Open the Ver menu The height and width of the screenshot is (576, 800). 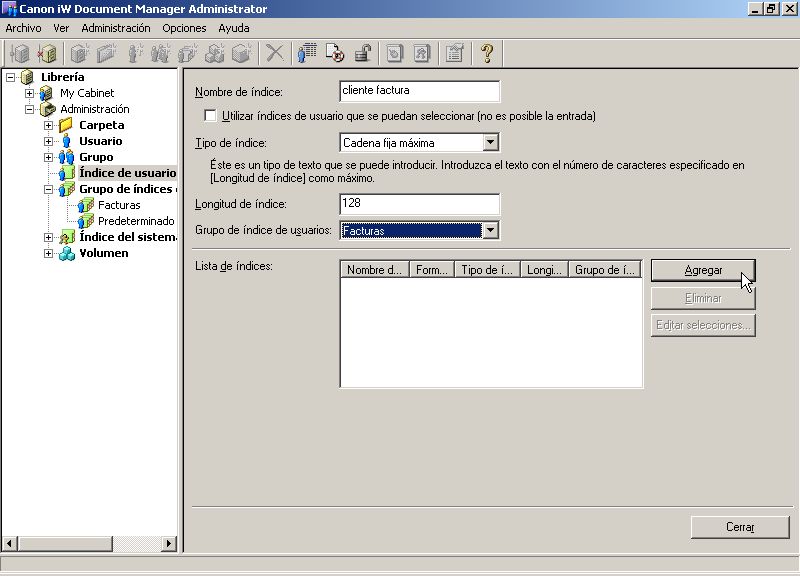[61, 28]
